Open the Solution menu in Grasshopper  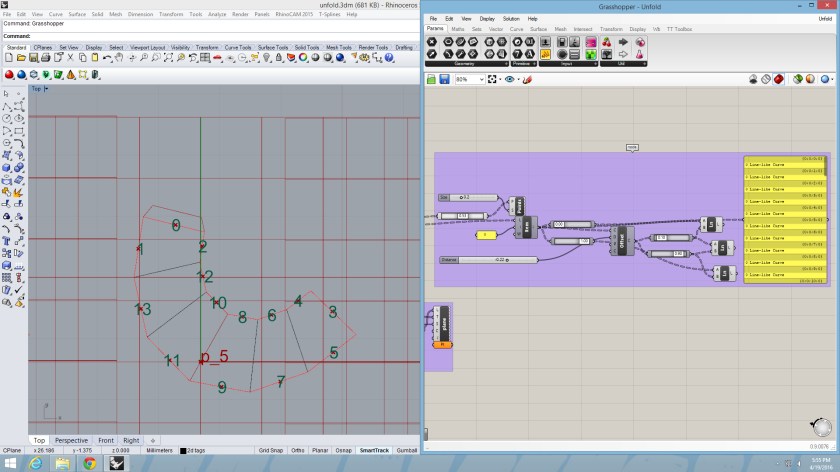511,19
